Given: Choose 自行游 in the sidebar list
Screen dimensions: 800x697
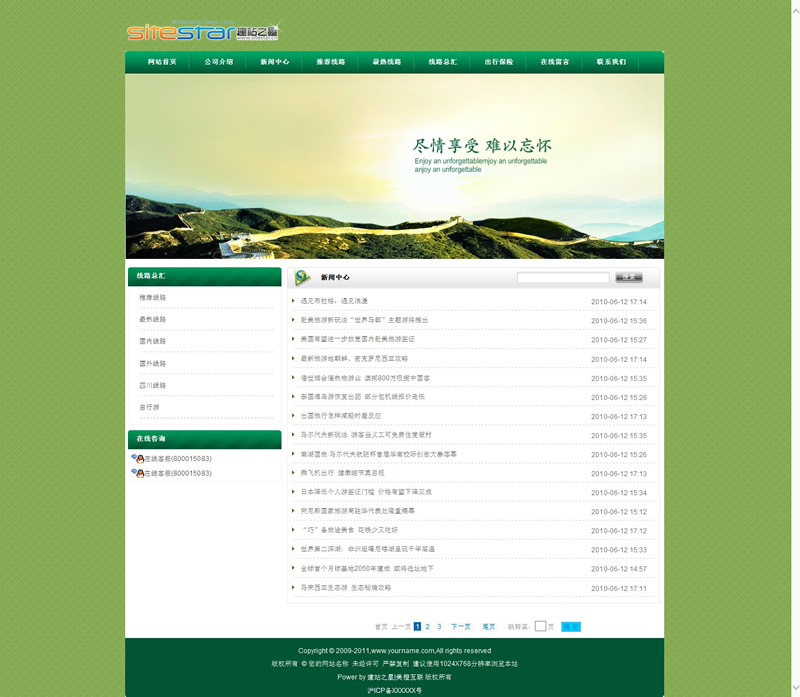Looking at the screenshot, I should pyautogui.click(x=149, y=408).
